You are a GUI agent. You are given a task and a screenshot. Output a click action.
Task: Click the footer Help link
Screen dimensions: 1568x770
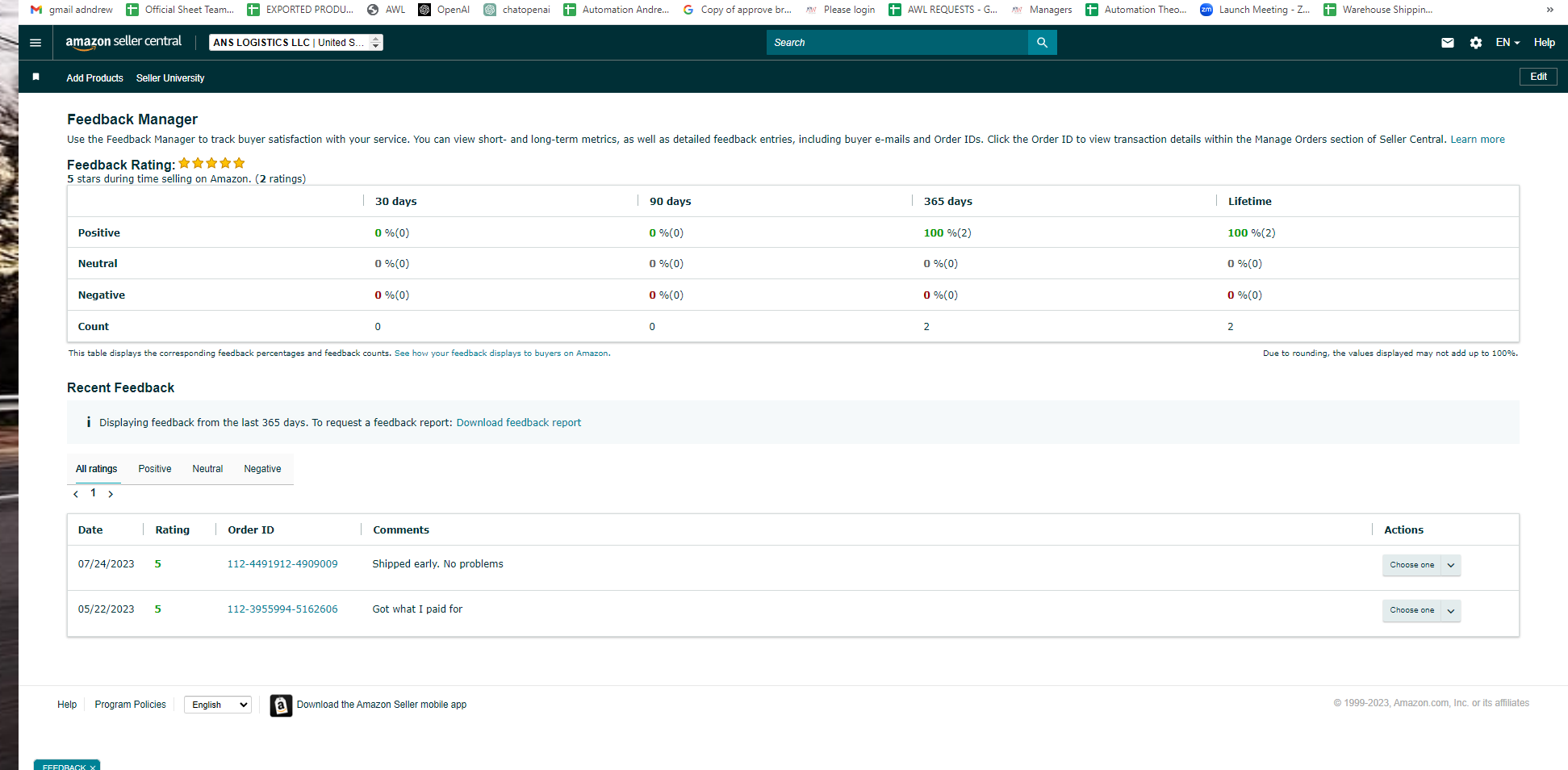67,705
